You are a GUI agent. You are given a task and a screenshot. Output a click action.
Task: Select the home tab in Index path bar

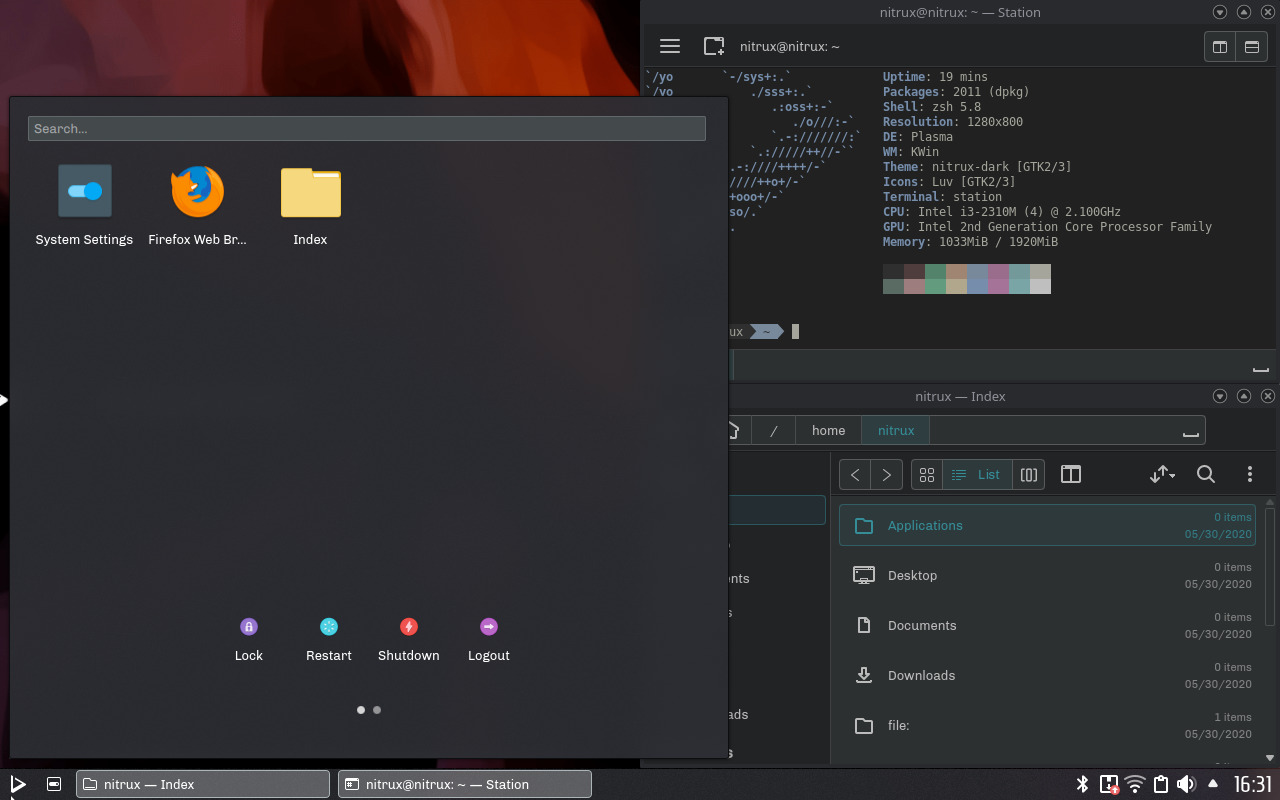click(x=828, y=430)
